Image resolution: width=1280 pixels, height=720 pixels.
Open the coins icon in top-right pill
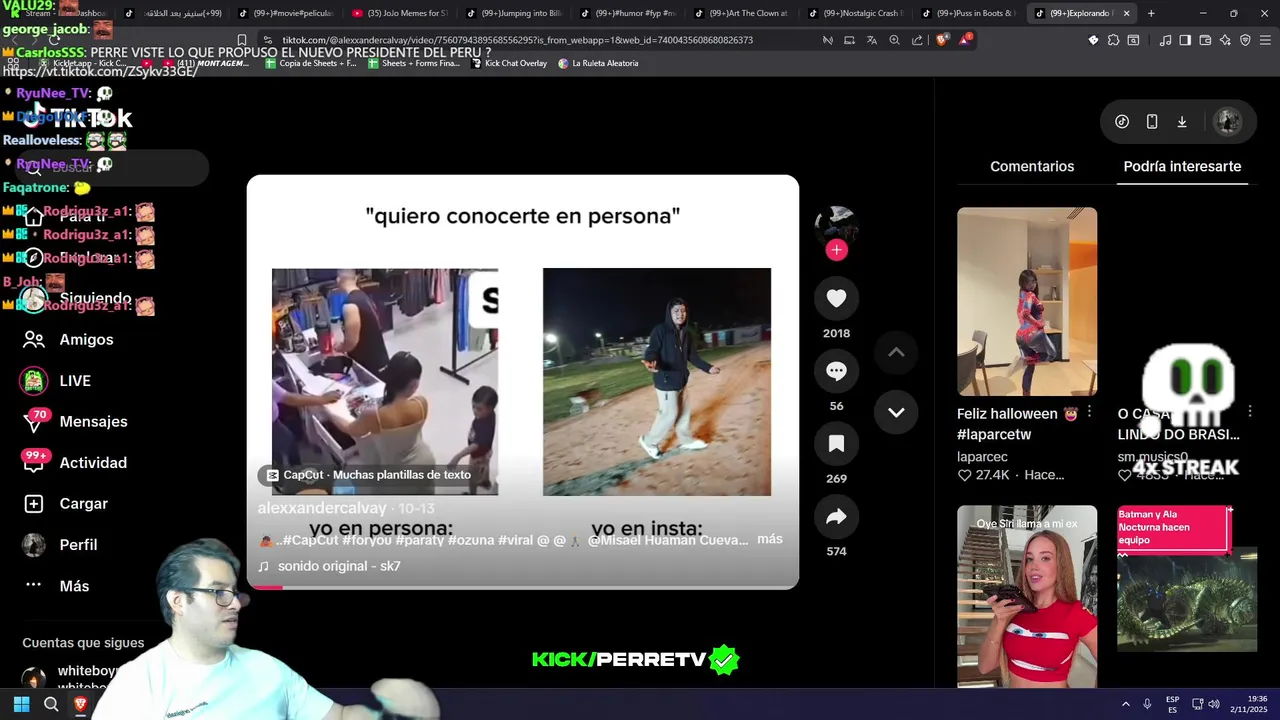(1122, 122)
